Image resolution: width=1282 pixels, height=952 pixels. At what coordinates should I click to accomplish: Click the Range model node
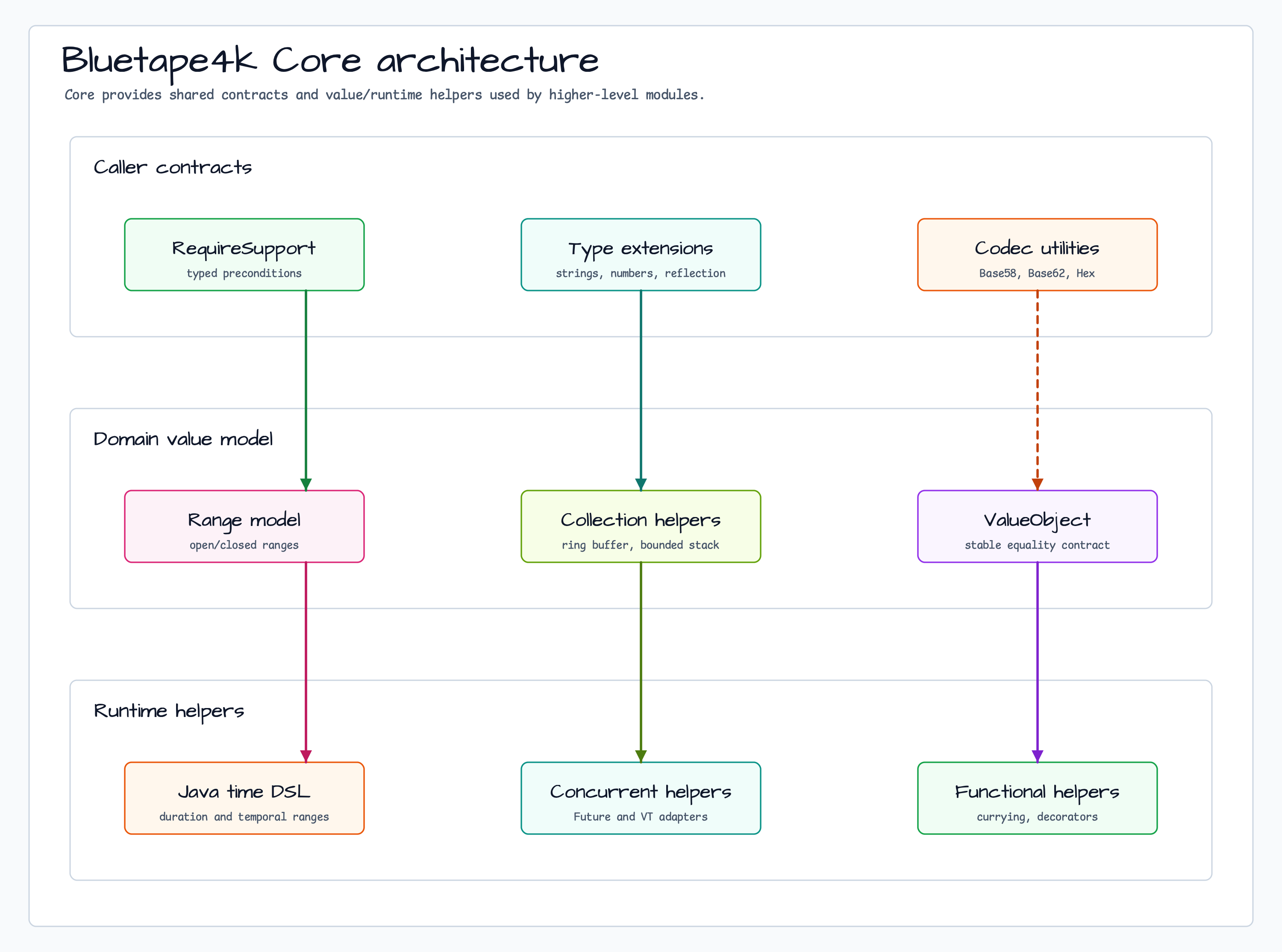(244, 526)
